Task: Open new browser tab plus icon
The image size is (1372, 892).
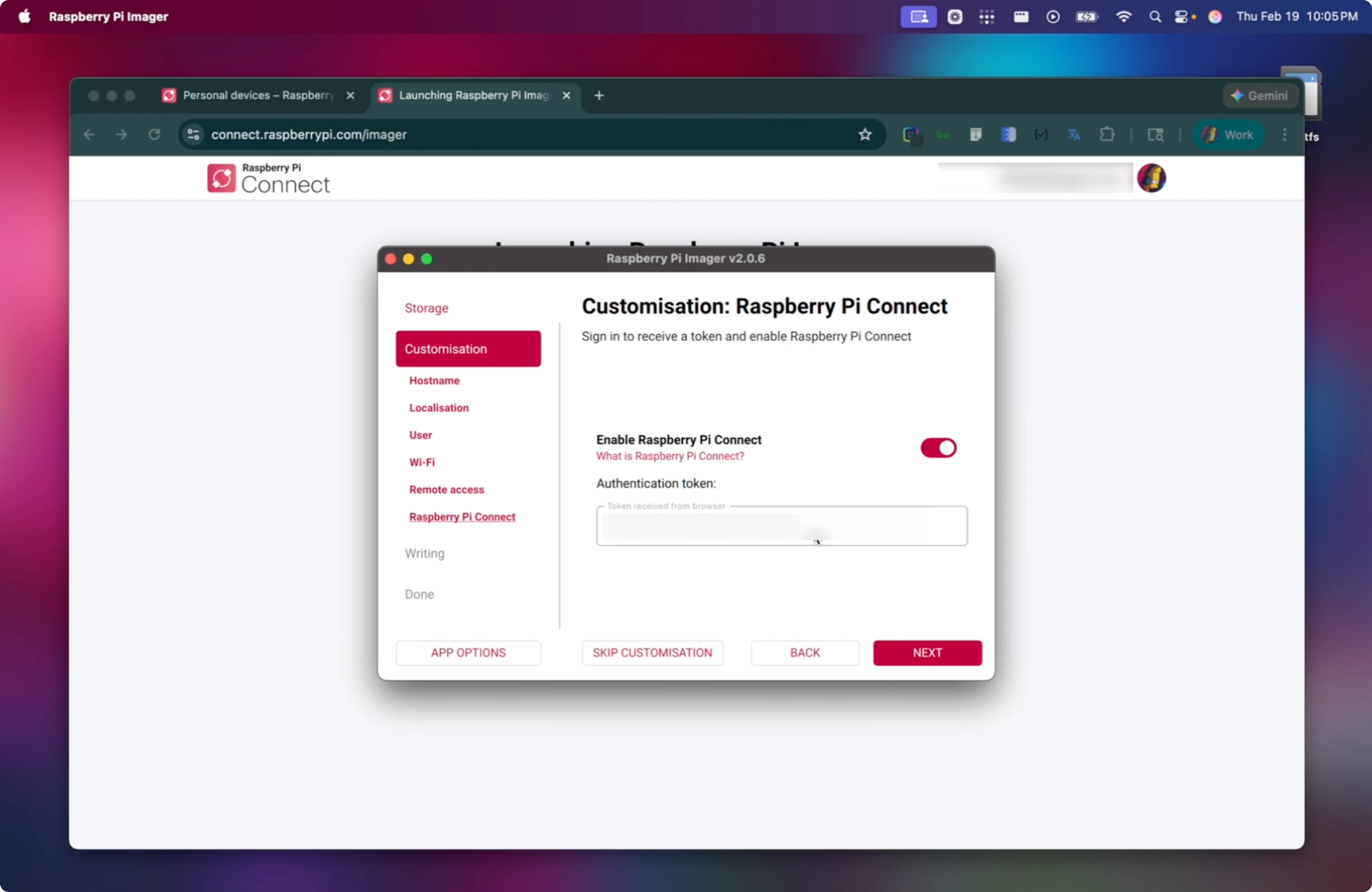Action: pos(599,95)
